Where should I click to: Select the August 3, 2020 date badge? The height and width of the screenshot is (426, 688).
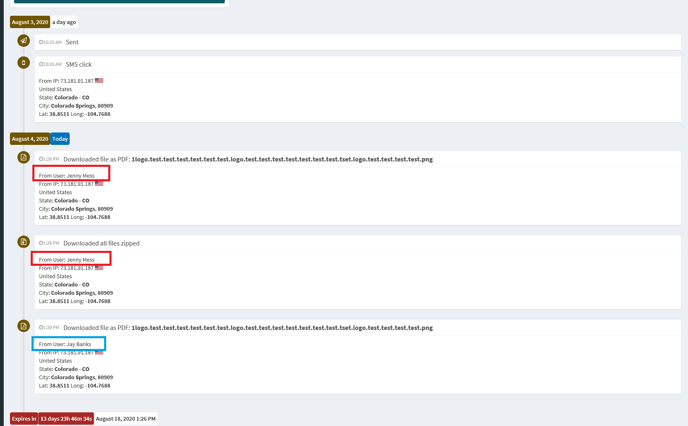(30, 22)
